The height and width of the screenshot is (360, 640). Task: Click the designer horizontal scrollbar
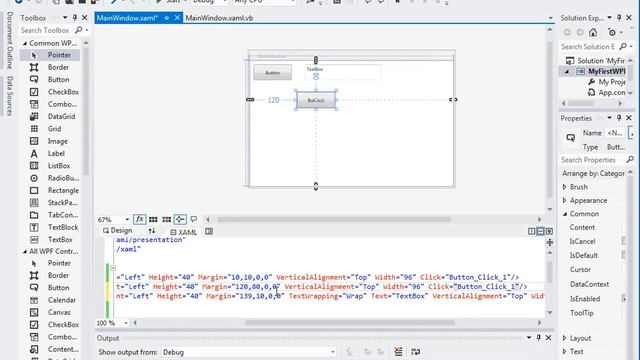[x=334, y=219]
